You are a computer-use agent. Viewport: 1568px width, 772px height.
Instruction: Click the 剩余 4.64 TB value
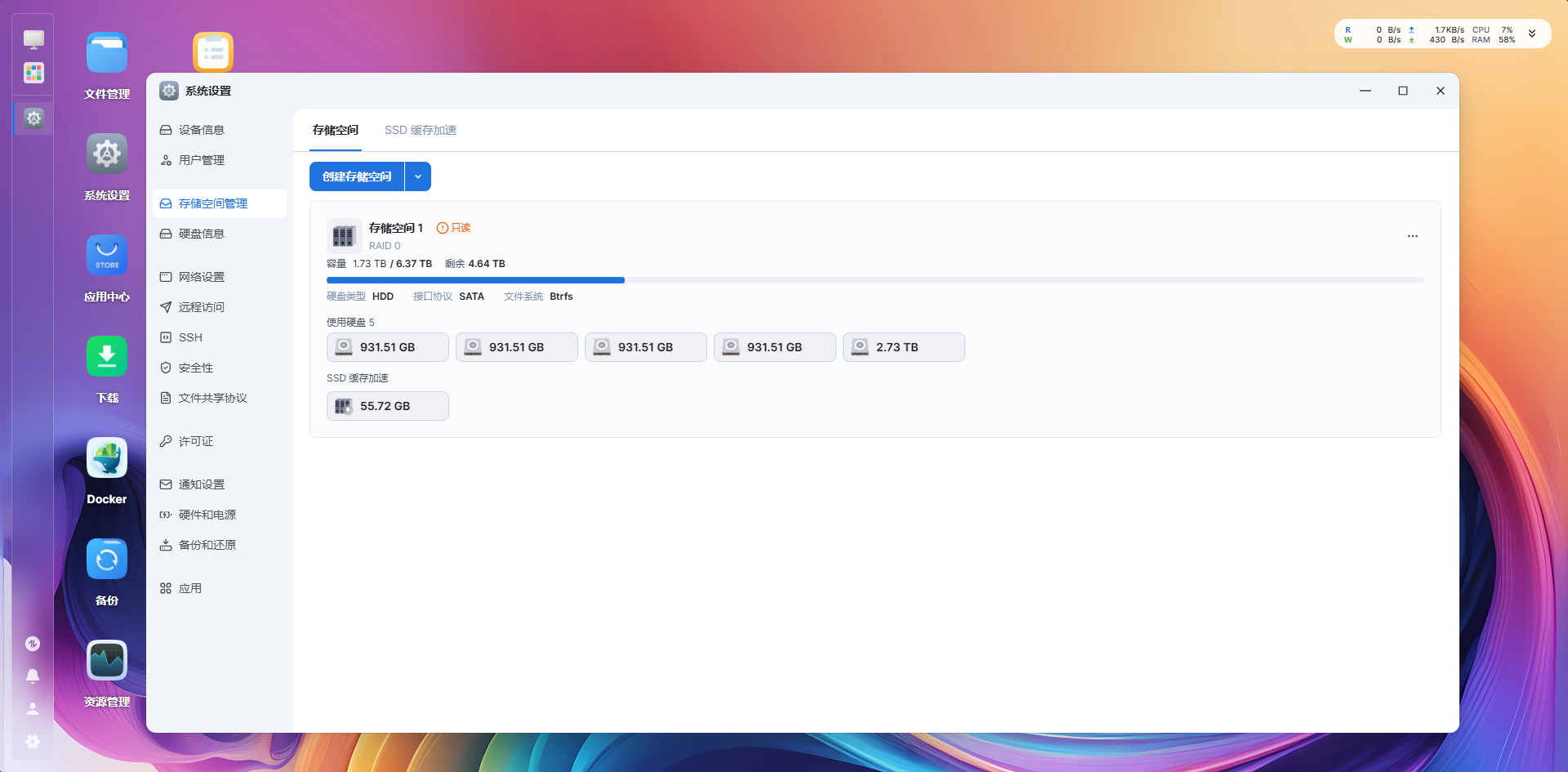[x=475, y=264]
